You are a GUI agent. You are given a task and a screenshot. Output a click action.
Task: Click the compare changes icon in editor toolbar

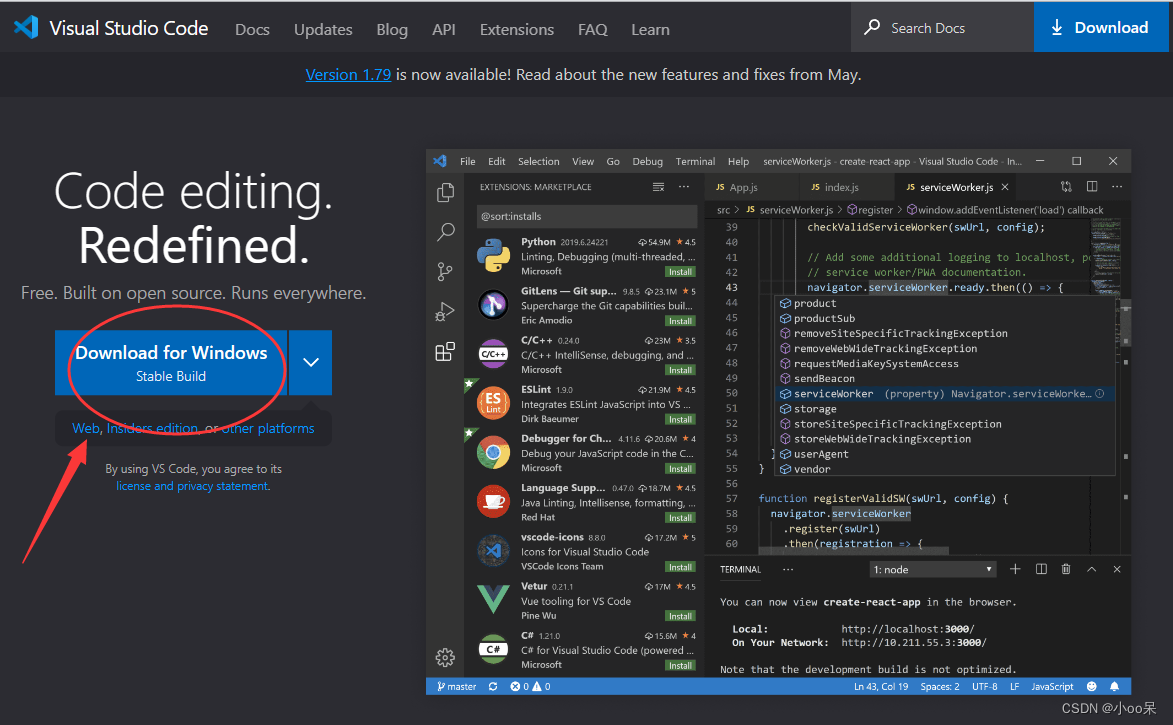(1066, 187)
